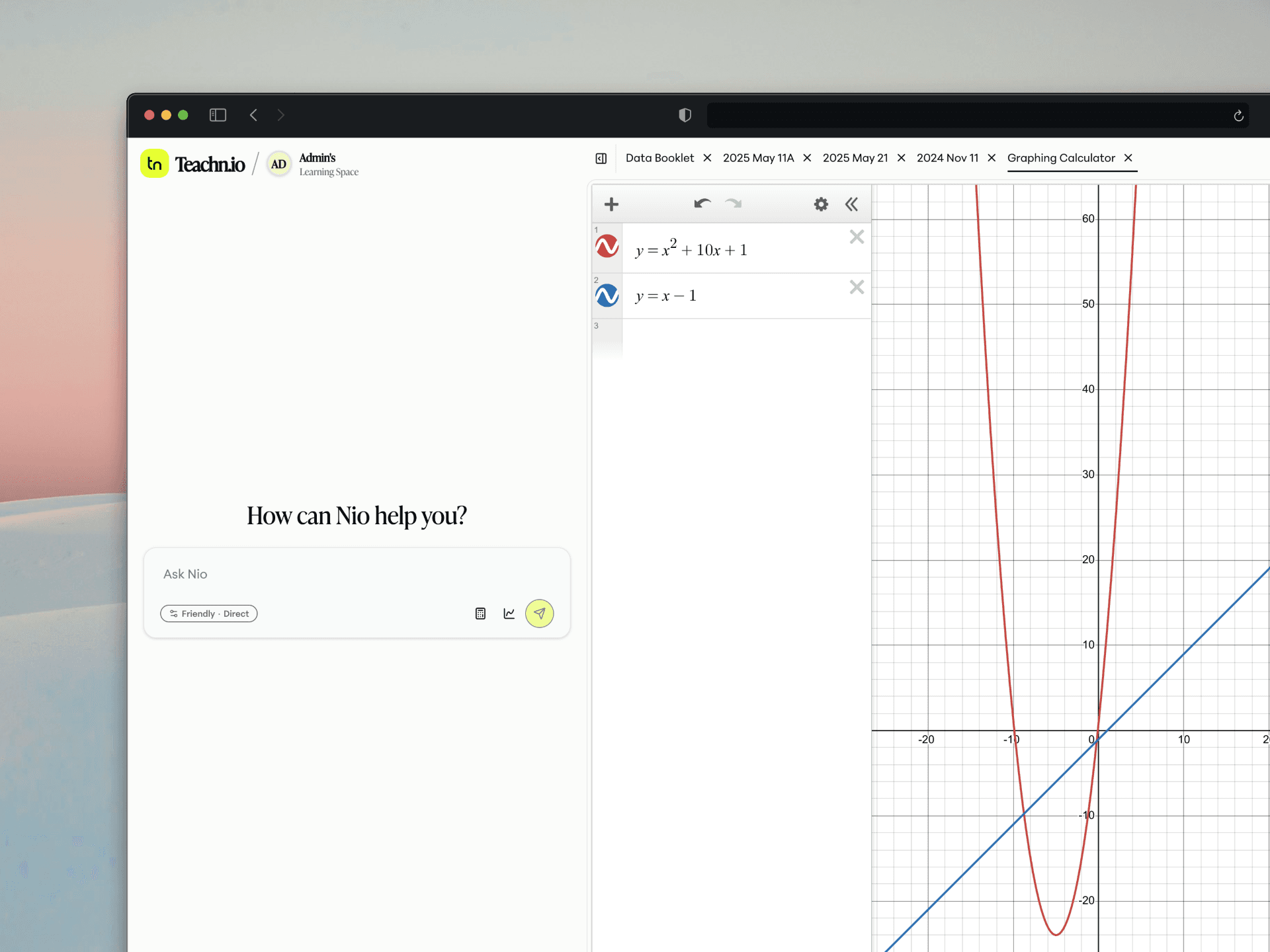Image resolution: width=1270 pixels, height=952 pixels.
Task: Open graph settings gear icon
Action: (821, 204)
